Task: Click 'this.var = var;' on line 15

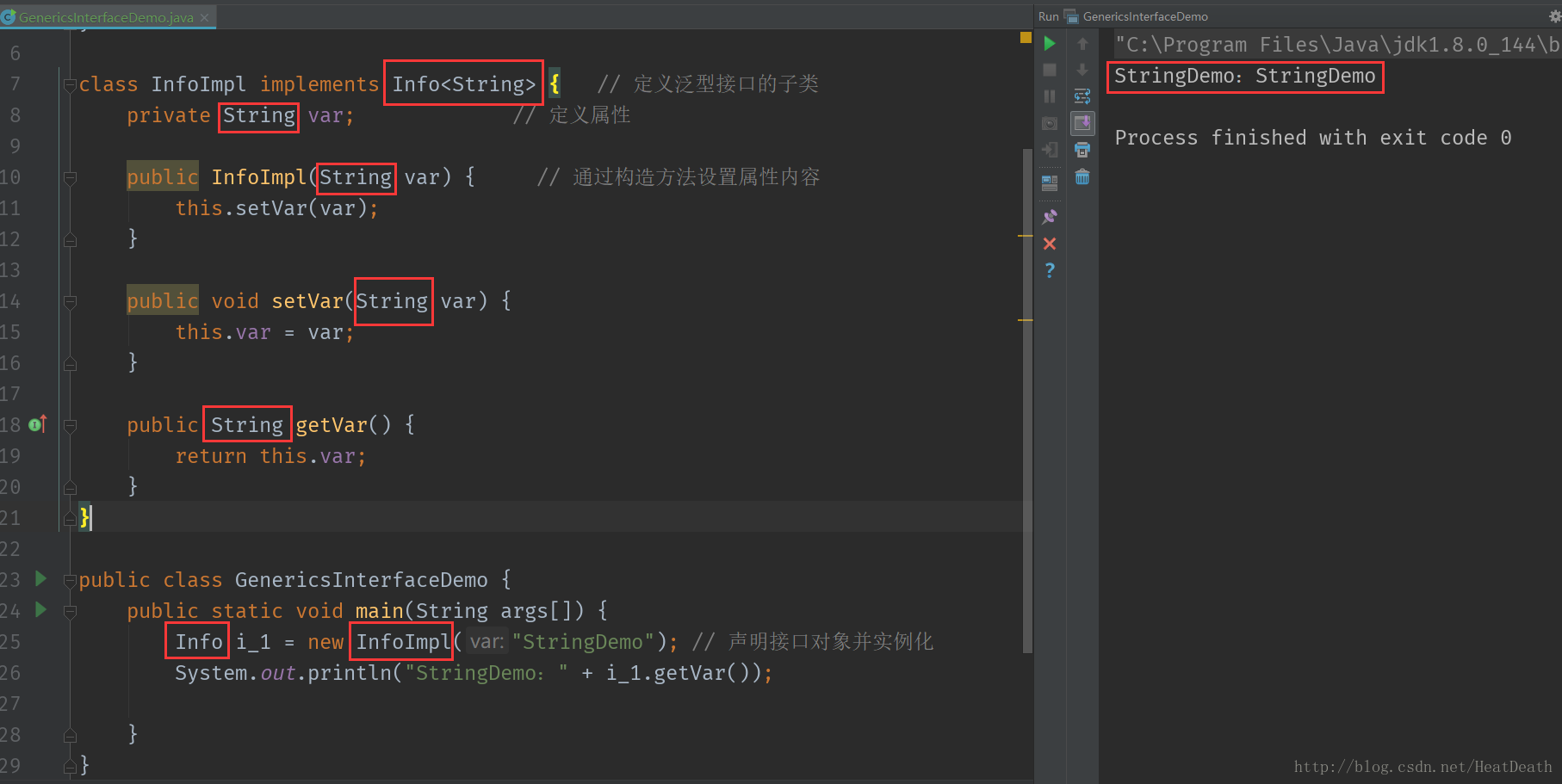Action: click(x=264, y=332)
